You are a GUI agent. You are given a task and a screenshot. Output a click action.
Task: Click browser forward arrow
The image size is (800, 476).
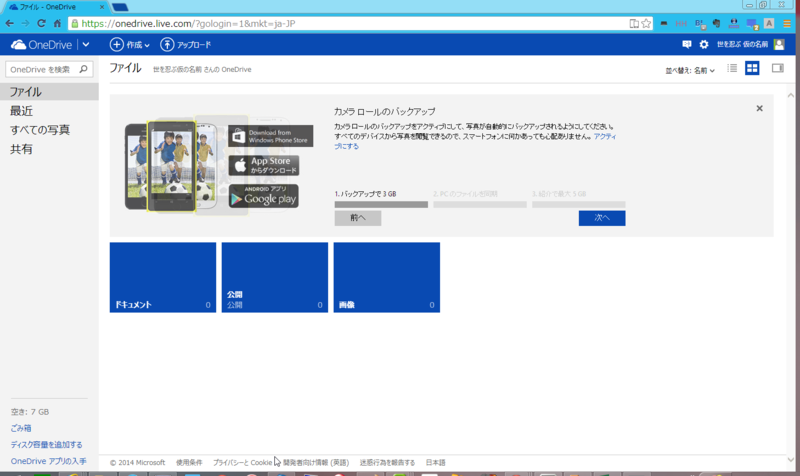pyautogui.click(x=26, y=23)
